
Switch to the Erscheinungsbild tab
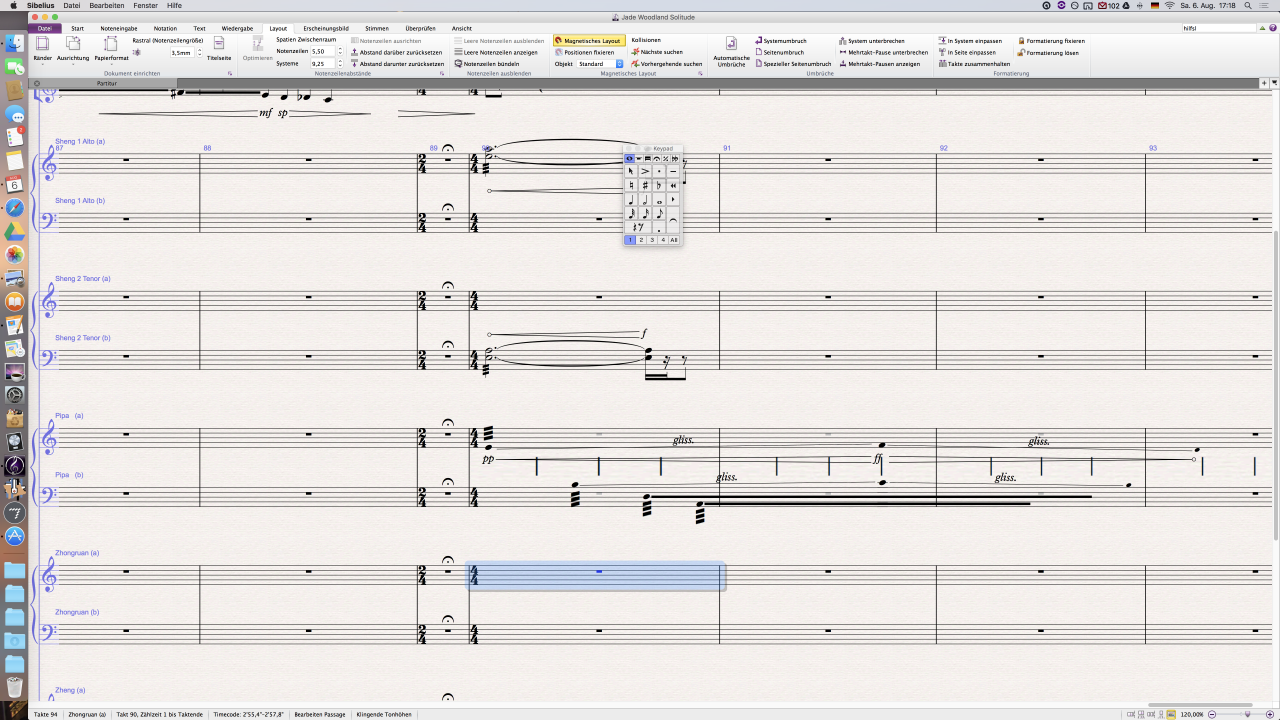[326, 29]
